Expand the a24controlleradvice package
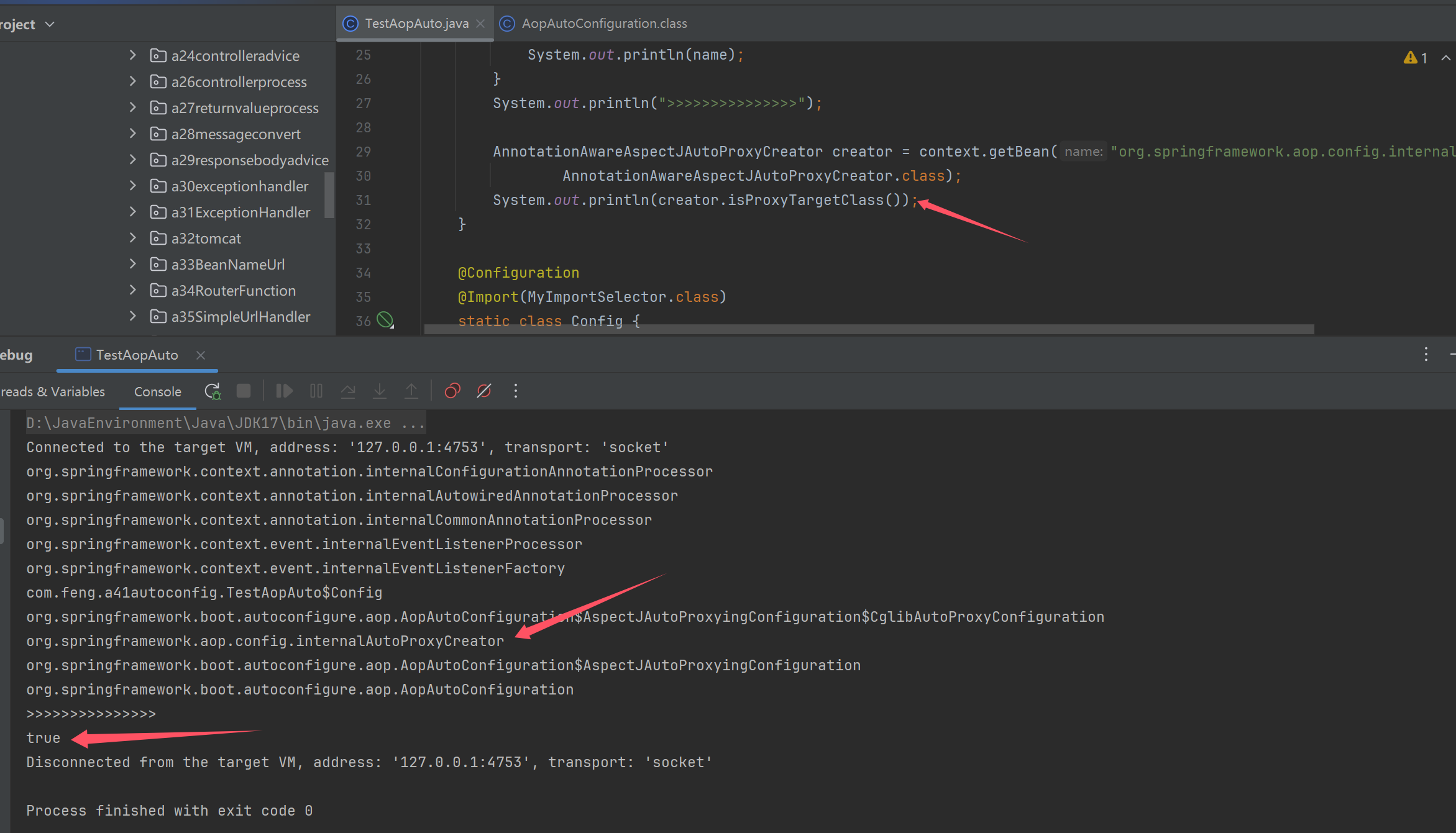1456x833 pixels. pos(132,55)
